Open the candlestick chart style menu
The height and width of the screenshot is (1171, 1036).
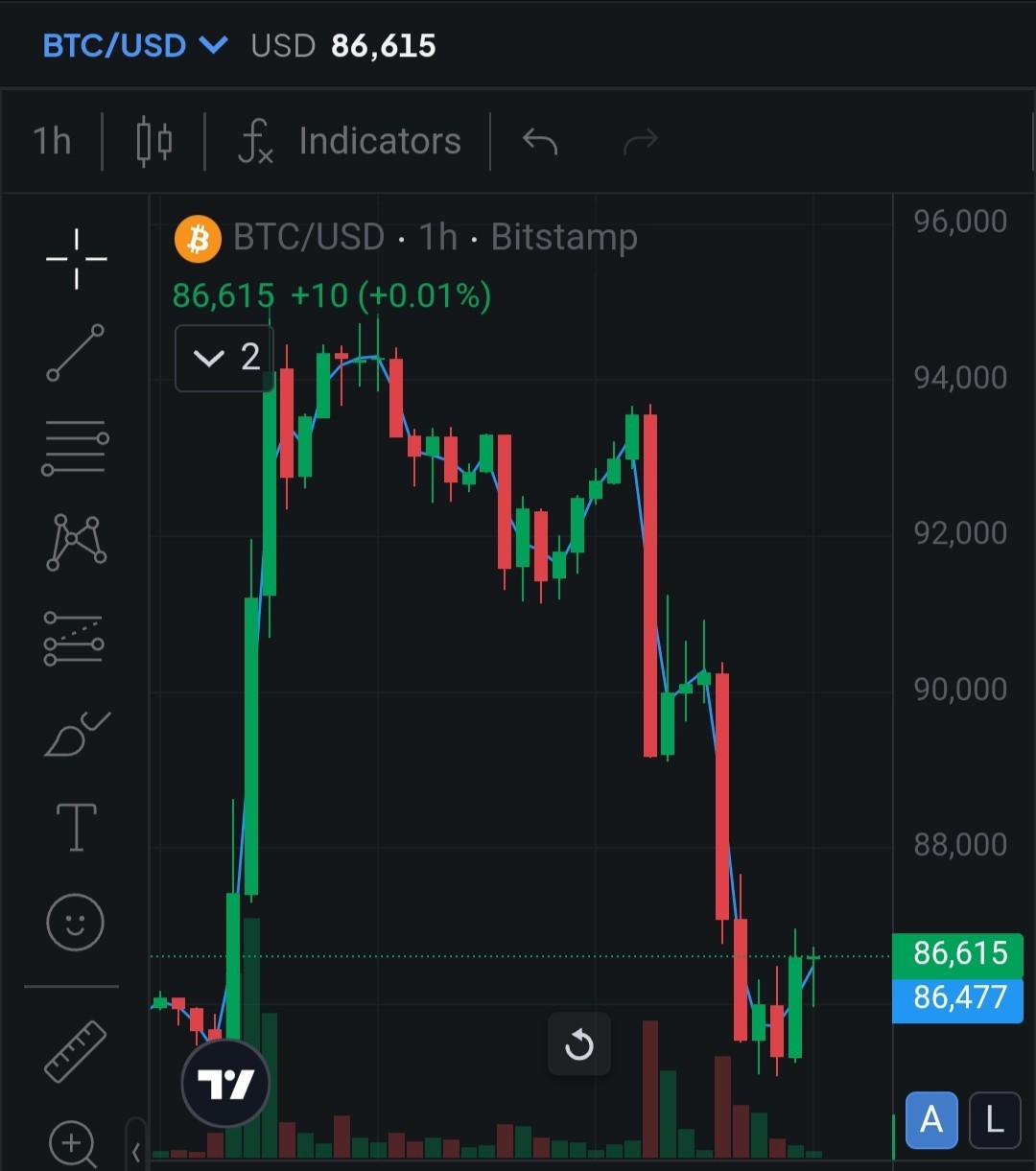(x=153, y=142)
